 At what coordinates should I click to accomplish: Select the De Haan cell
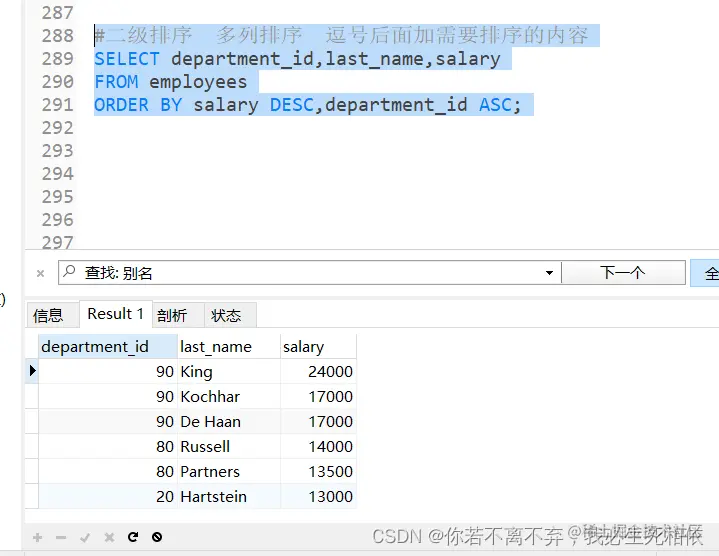tap(229, 421)
